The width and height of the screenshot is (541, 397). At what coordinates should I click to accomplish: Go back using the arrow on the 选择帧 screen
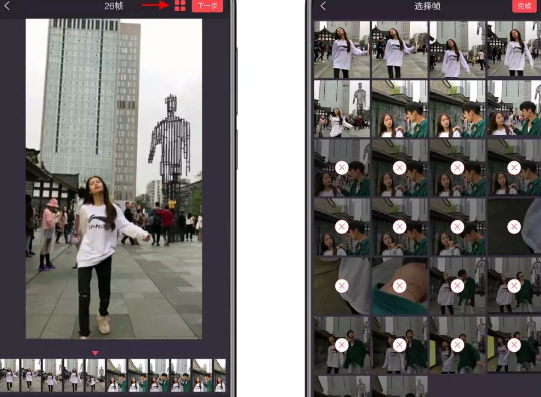[x=323, y=6]
